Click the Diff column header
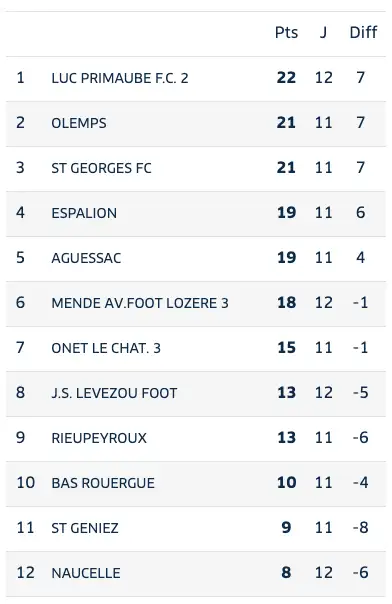 (363, 32)
